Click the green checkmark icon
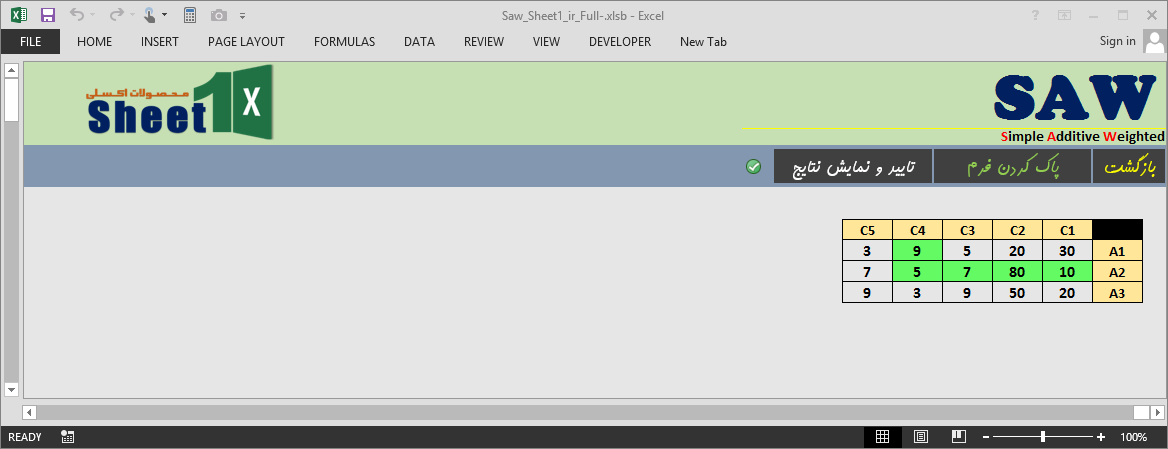 tap(754, 166)
